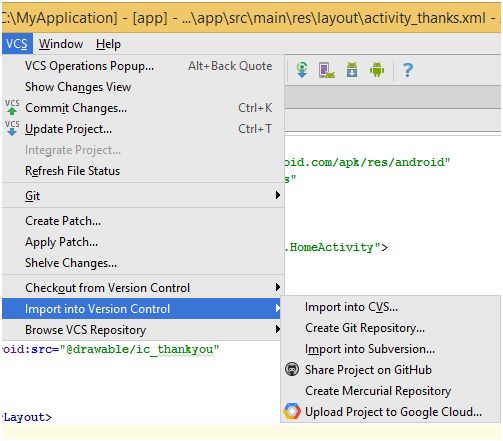Click the GitHub icon beside Share Project
This screenshot has height=441, width=503.
tap(292, 369)
